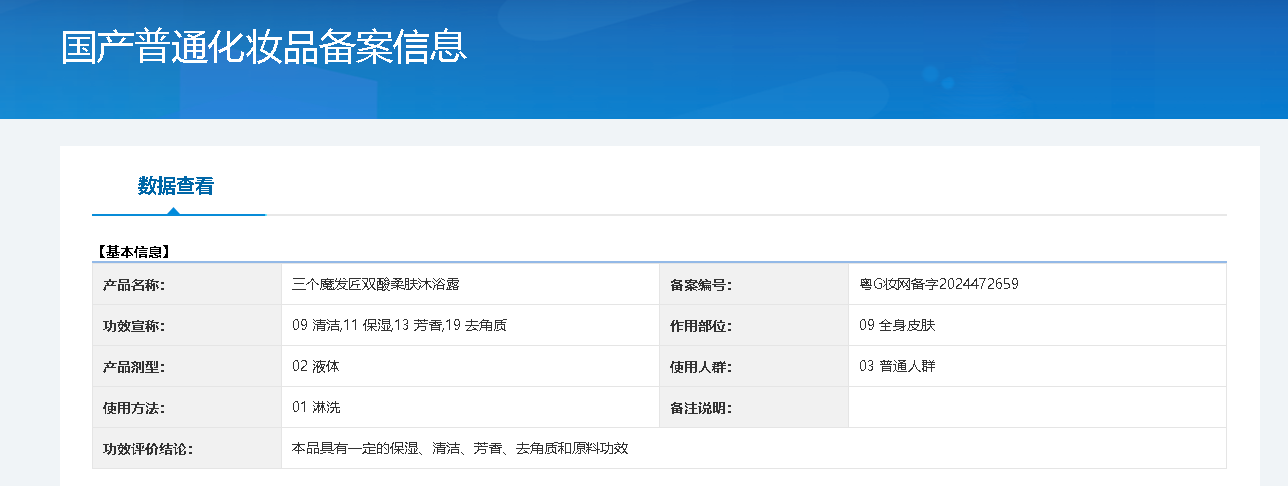Click the 产品剂型 label cell
1288x486 pixels.
click(133, 367)
